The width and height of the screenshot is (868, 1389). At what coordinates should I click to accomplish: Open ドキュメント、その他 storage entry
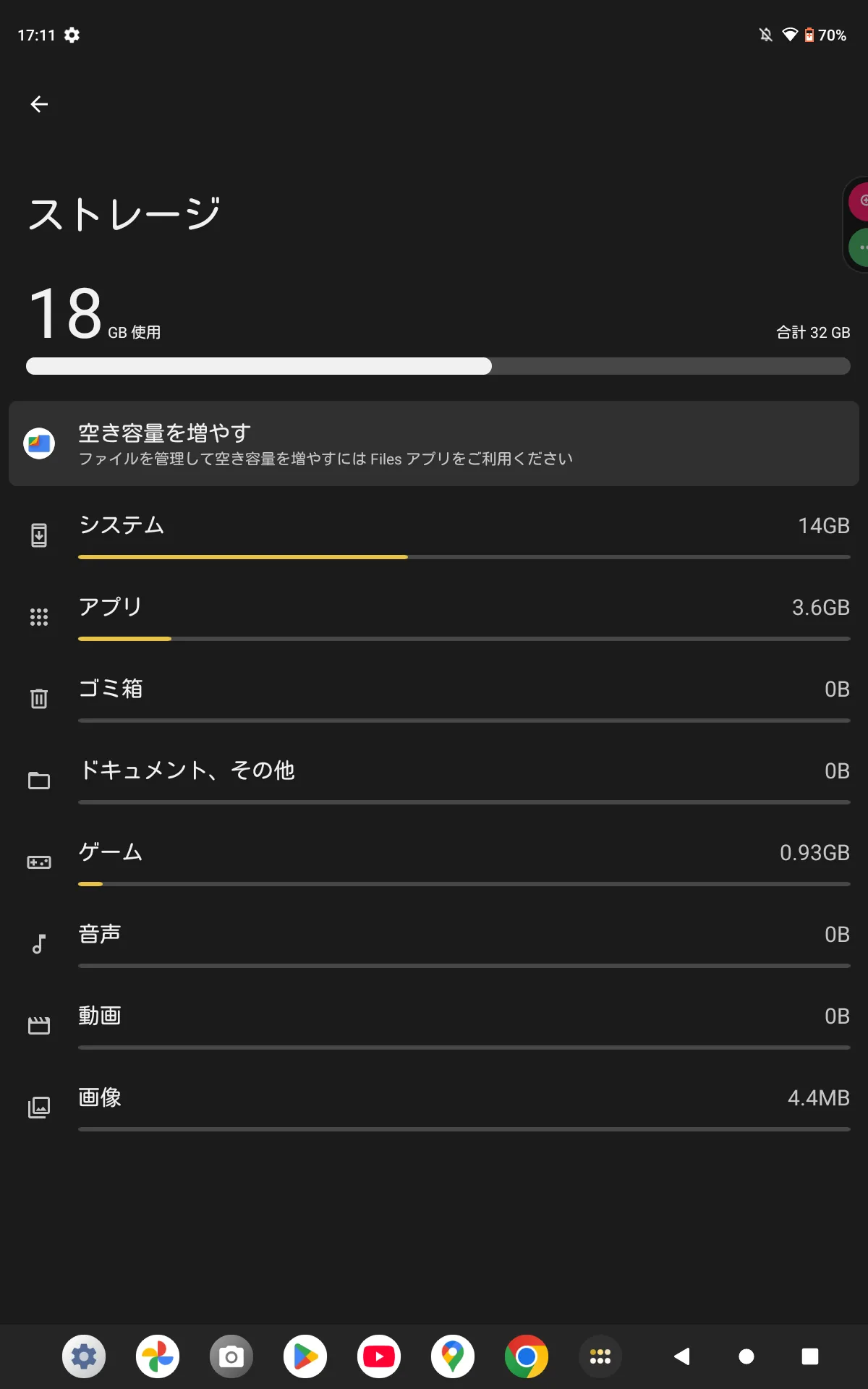click(434, 780)
